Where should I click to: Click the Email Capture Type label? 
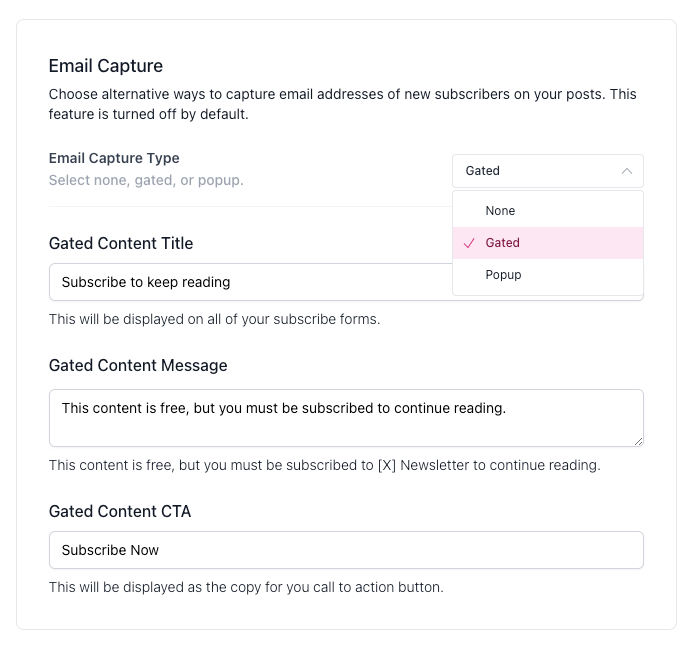(114, 158)
